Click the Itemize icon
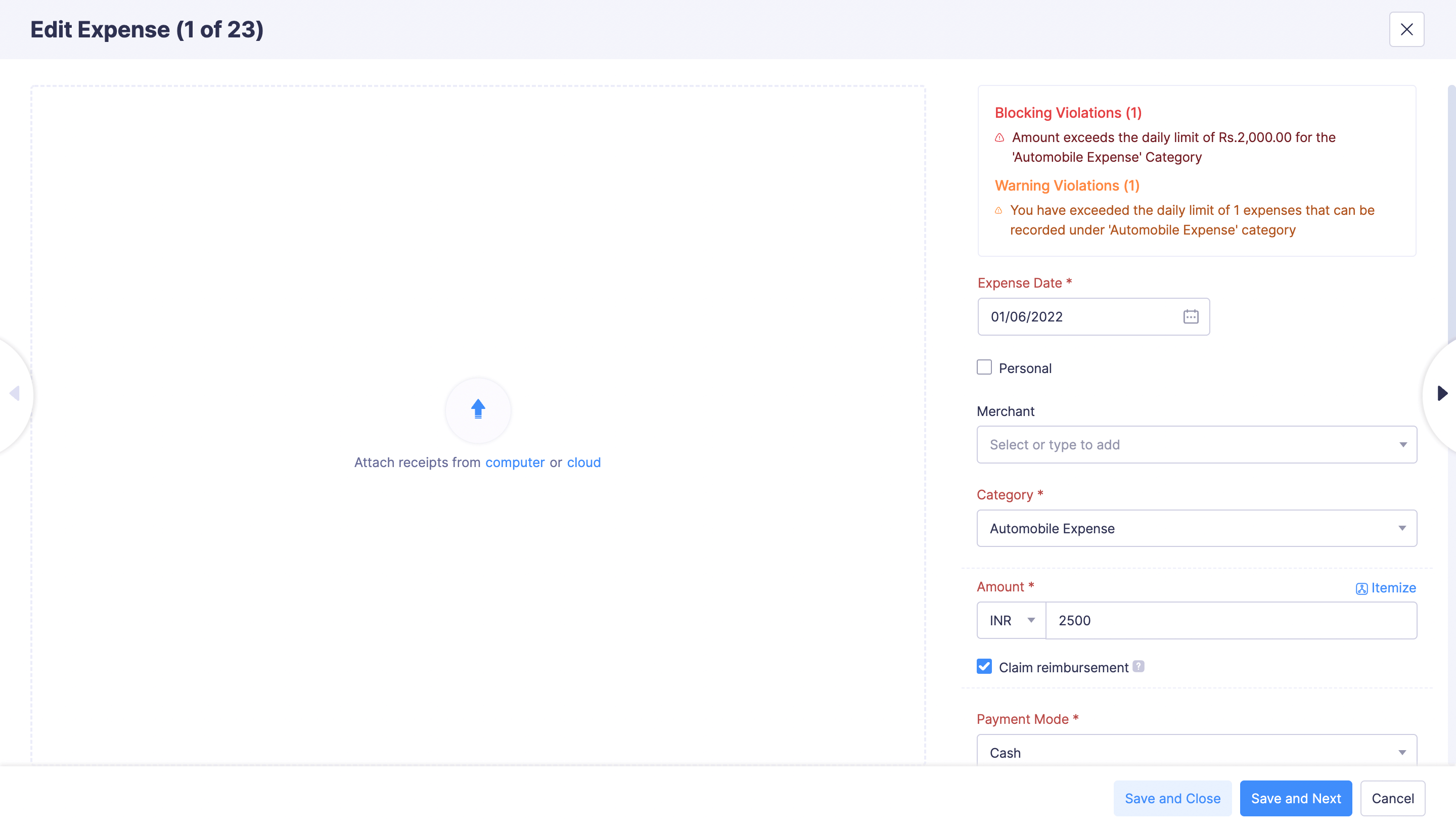This screenshot has width=1456, height=830. click(x=1361, y=588)
